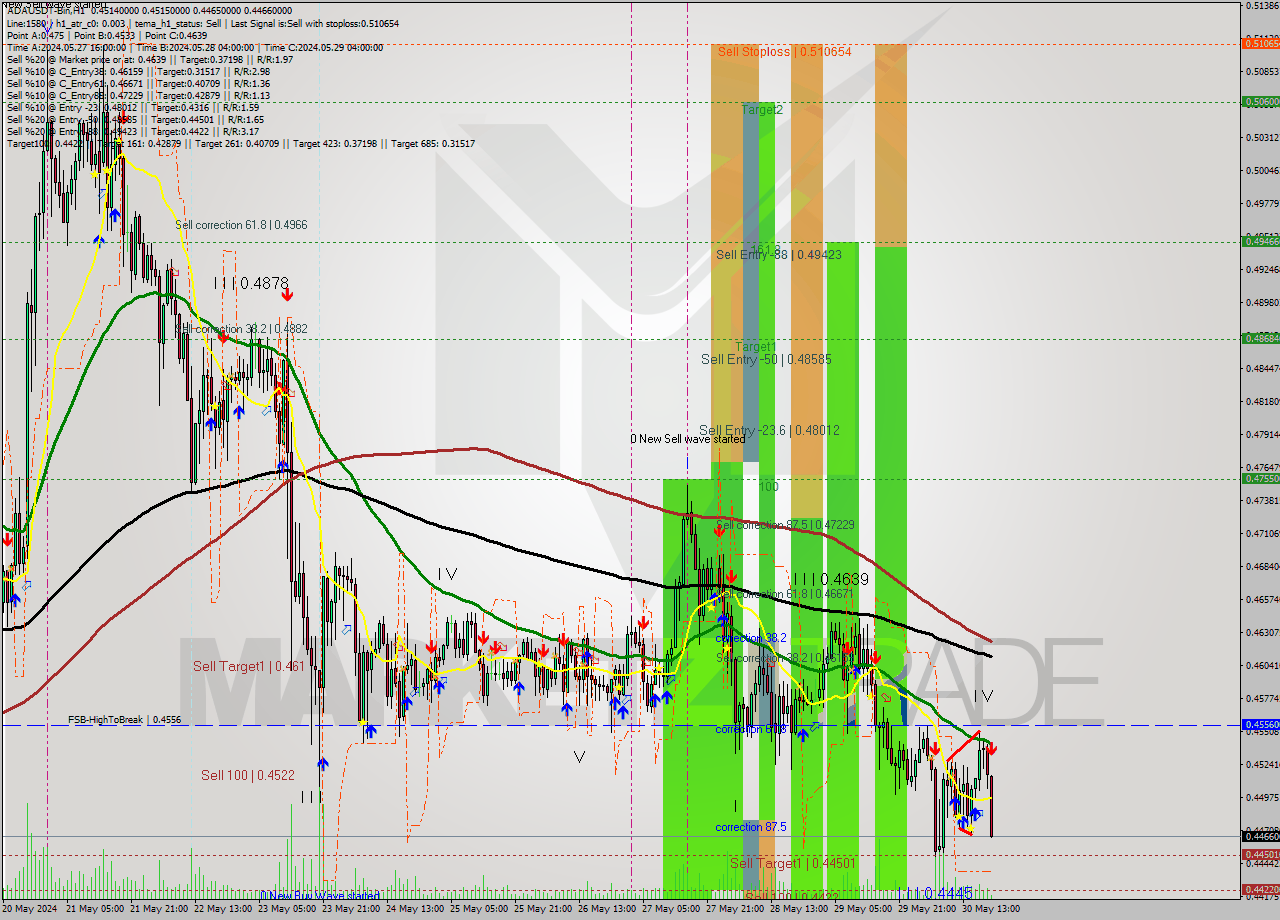Select the '22 May 13:00' time axis label
This screenshot has height=920, width=1280.
click(x=222, y=908)
